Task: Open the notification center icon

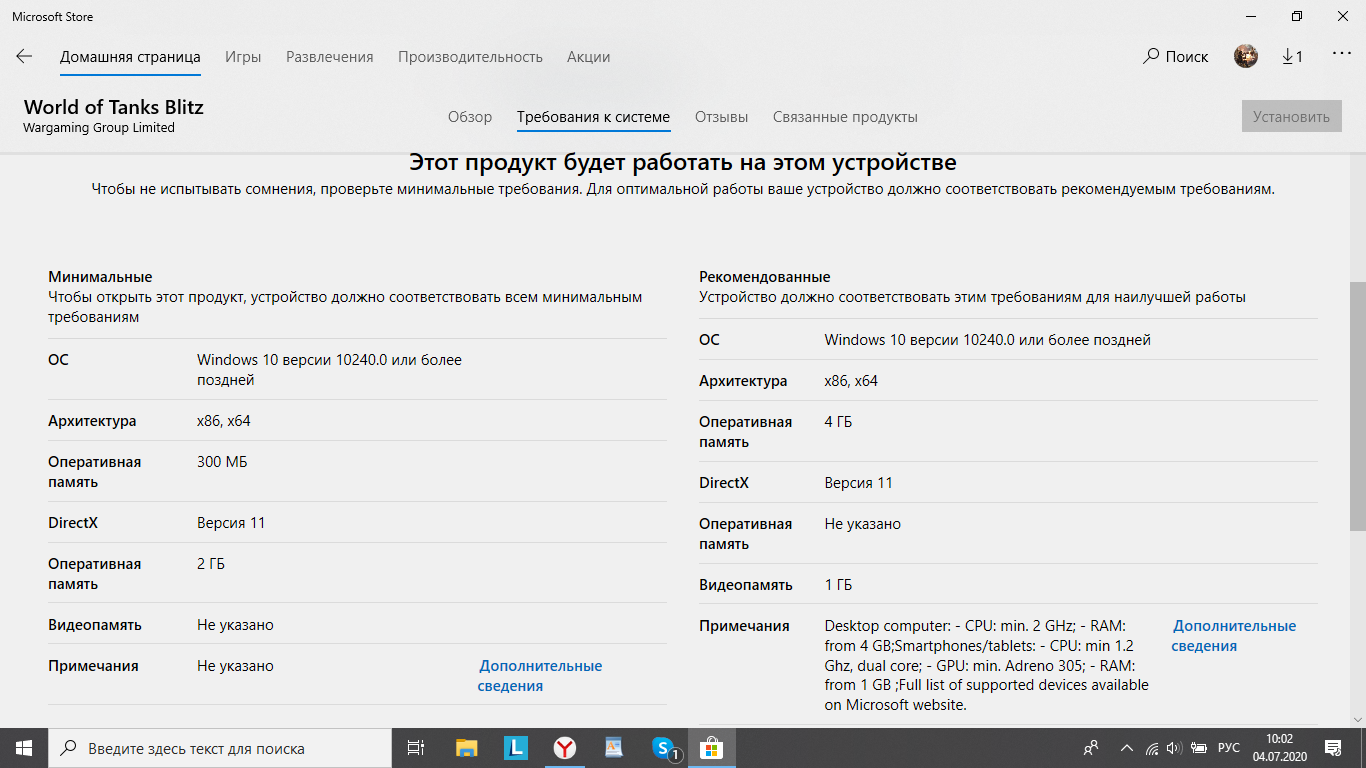Action: point(1333,748)
